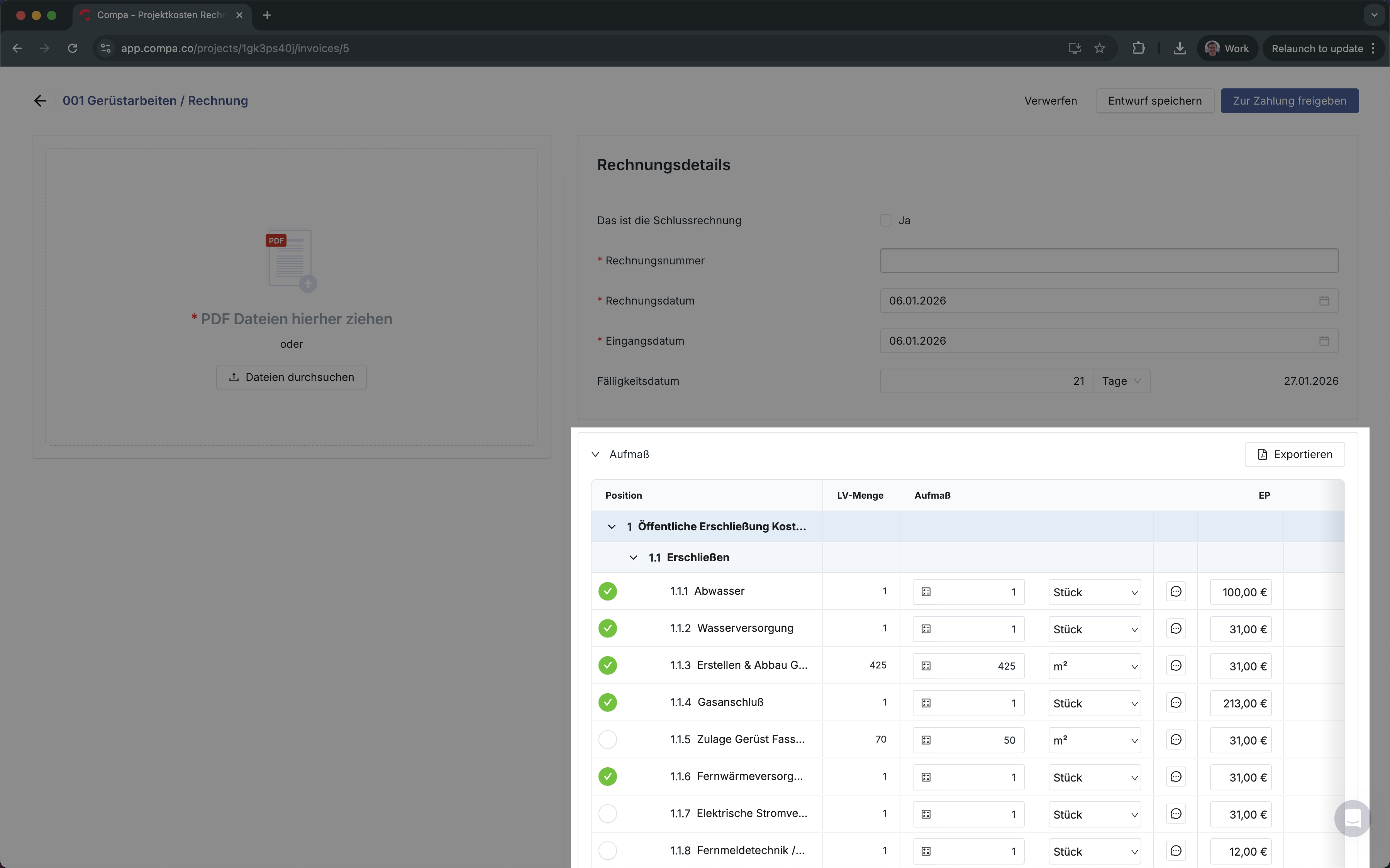Bookmark this page with the star icon
Viewport: 1390px width, 868px height.
coord(1099,48)
